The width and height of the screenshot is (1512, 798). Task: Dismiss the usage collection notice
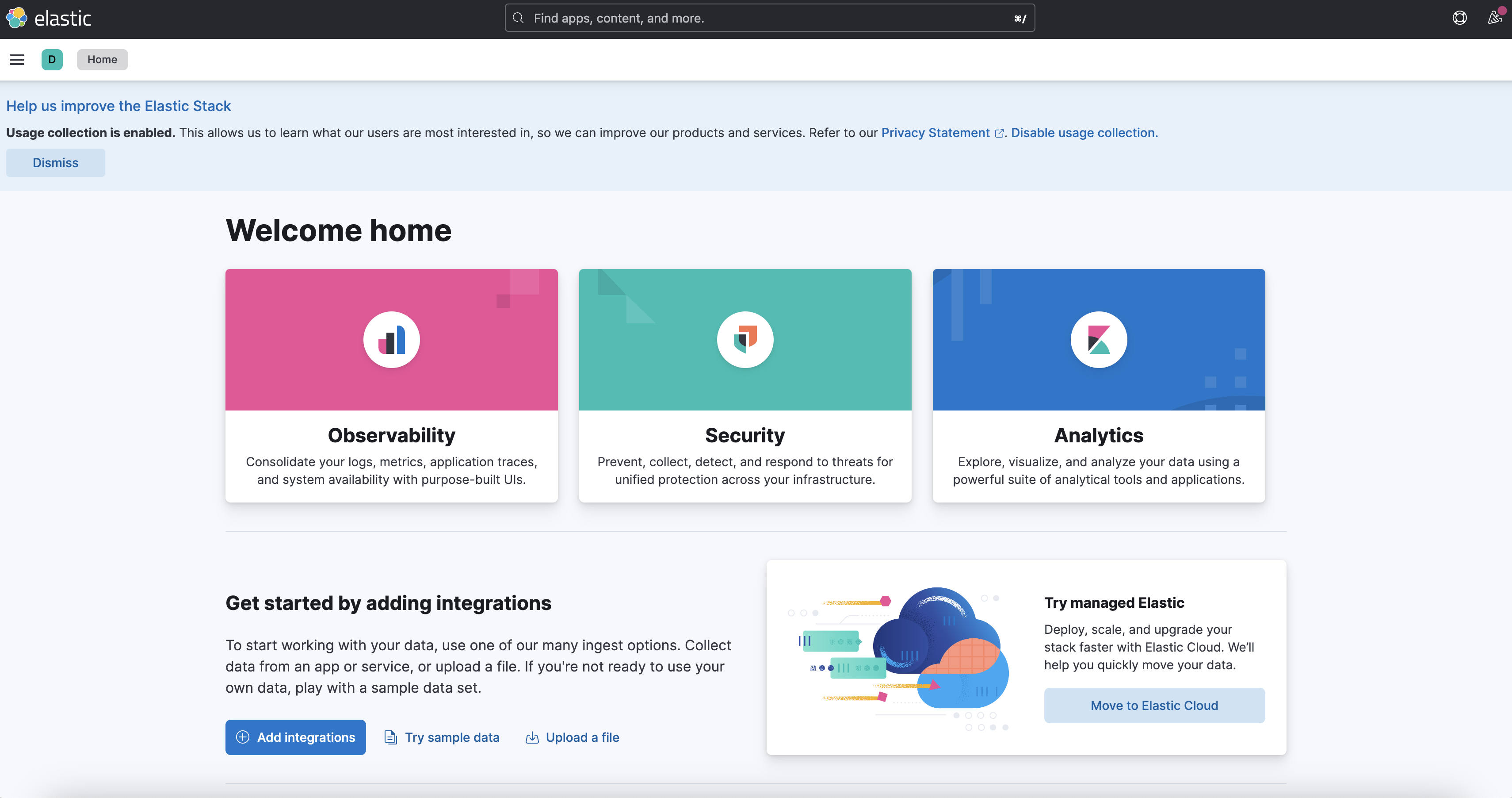[55, 163]
